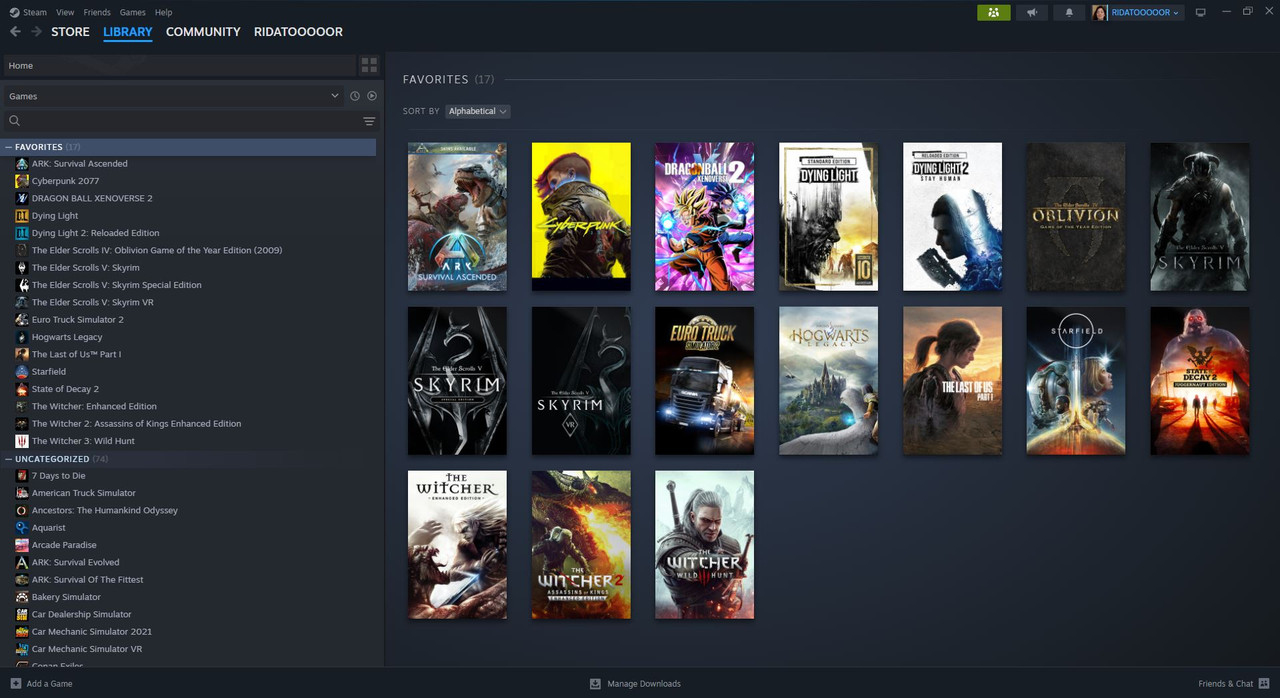
Task: Open the RIDATOOOOOR account dropdown
Action: tap(1145, 12)
